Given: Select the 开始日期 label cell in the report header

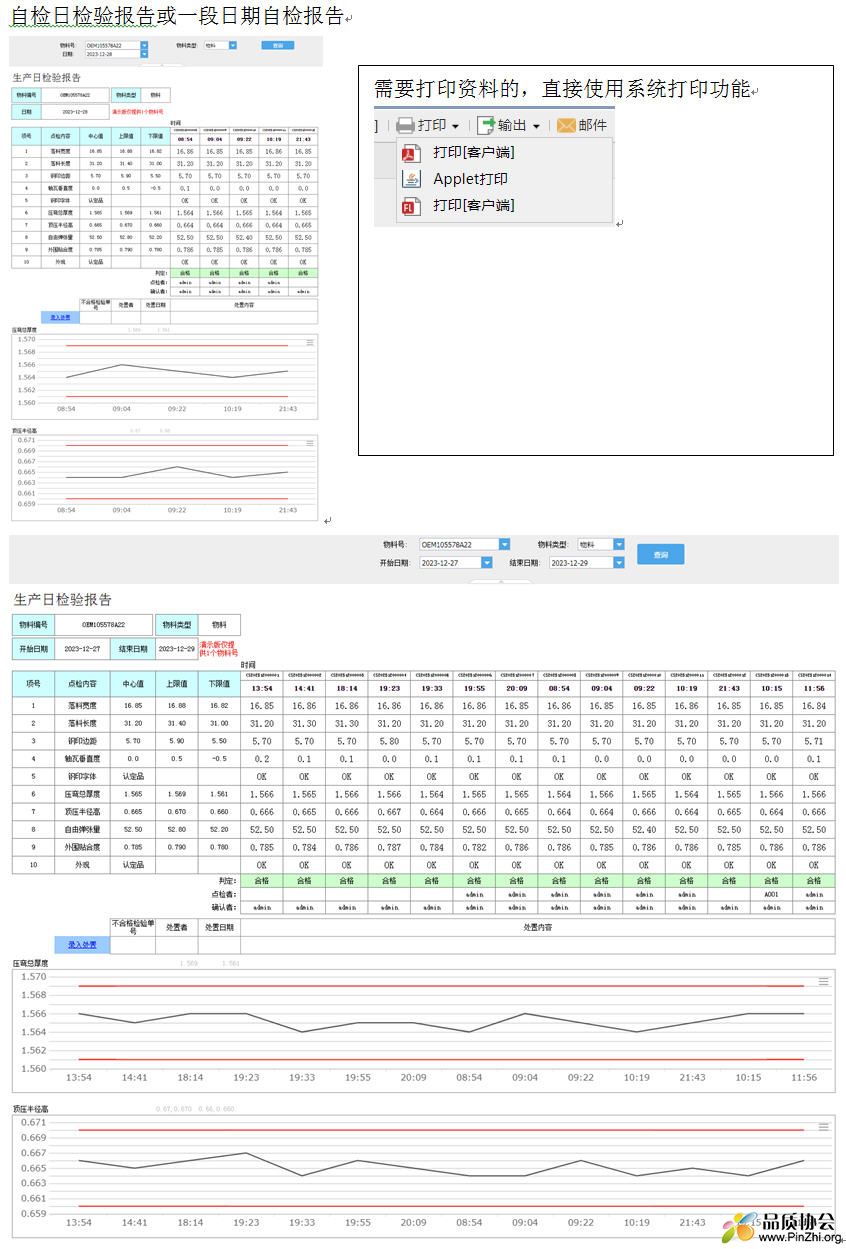Looking at the screenshot, I should pyautogui.click(x=33, y=649).
